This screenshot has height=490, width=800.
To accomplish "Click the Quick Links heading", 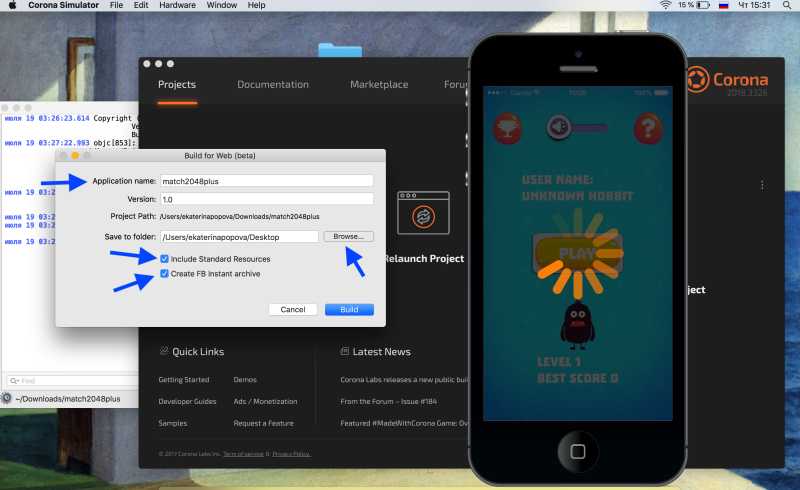I will (x=198, y=352).
